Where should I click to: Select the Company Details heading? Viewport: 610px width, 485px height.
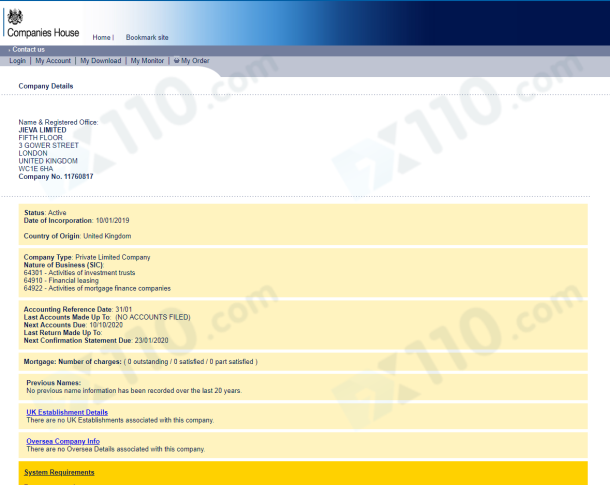(x=46, y=86)
